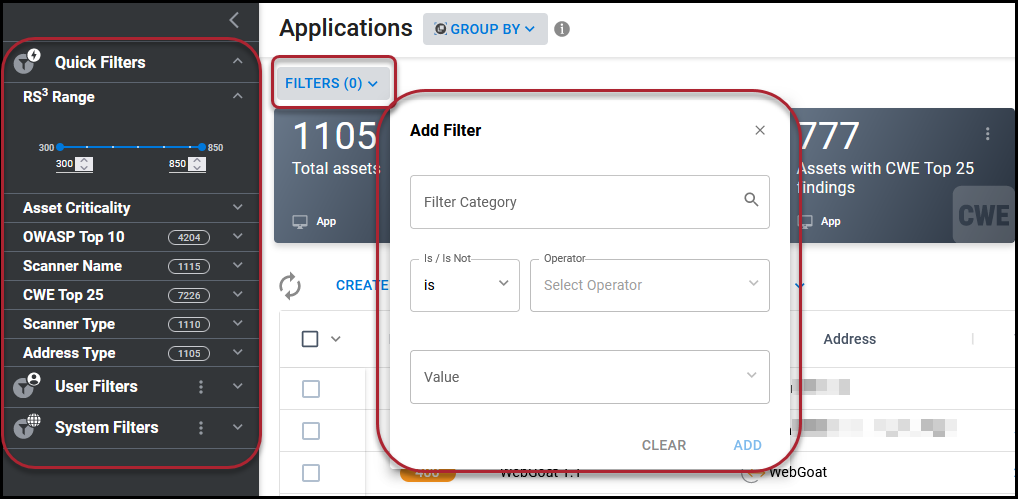The height and width of the screenshot is (499, 1018).
Task: Click the ADD button in Add Filter
Action: (748, 445)
